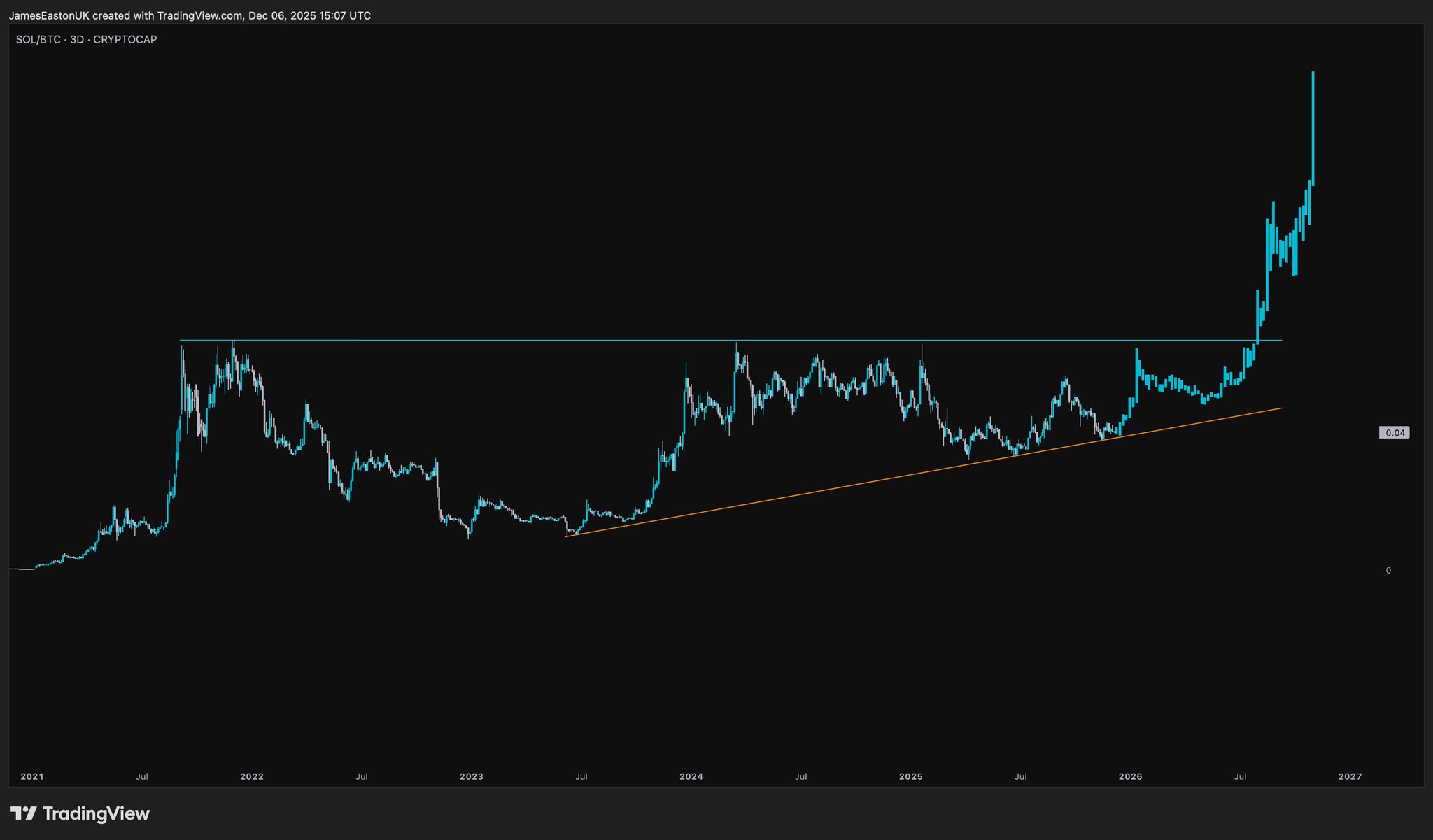
Task: Click Jul label between 2021 and 2022
Action: 142,776
